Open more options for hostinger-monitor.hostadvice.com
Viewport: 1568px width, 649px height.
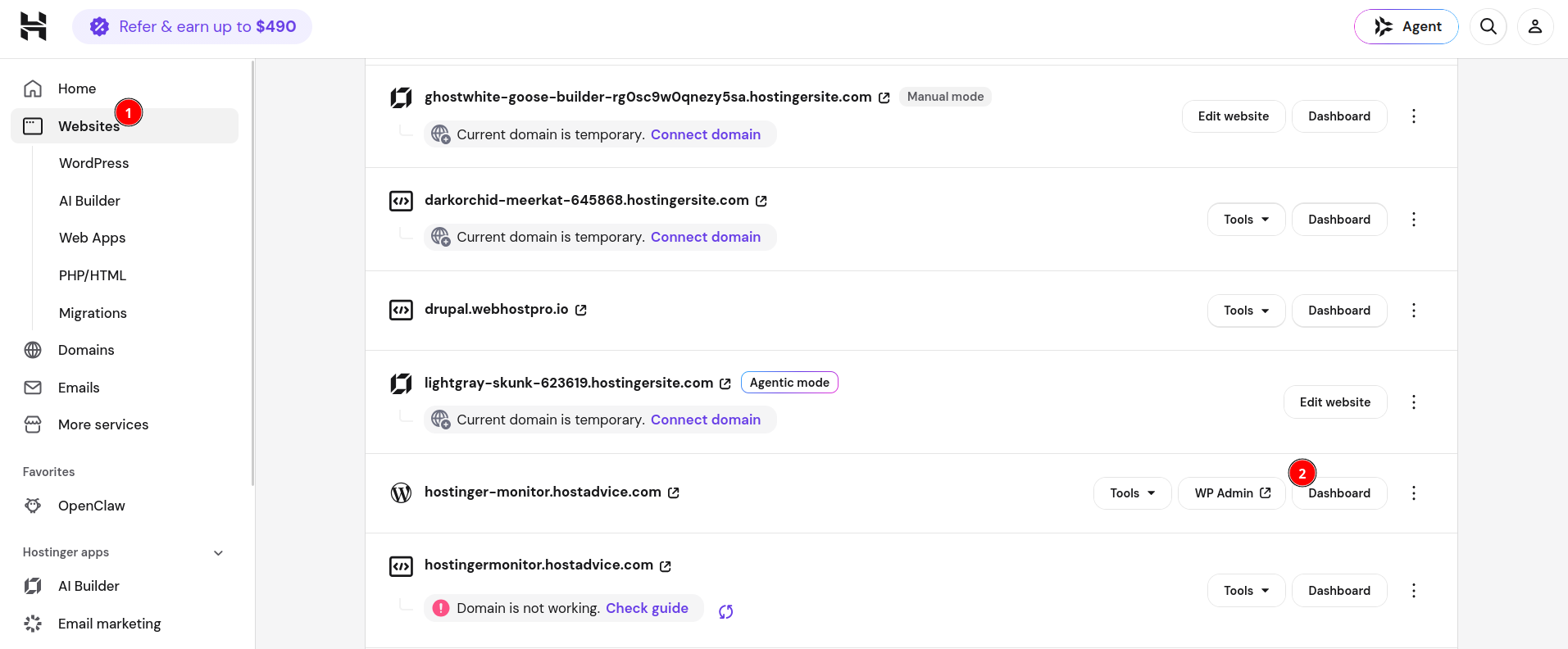pos(1414,493)
